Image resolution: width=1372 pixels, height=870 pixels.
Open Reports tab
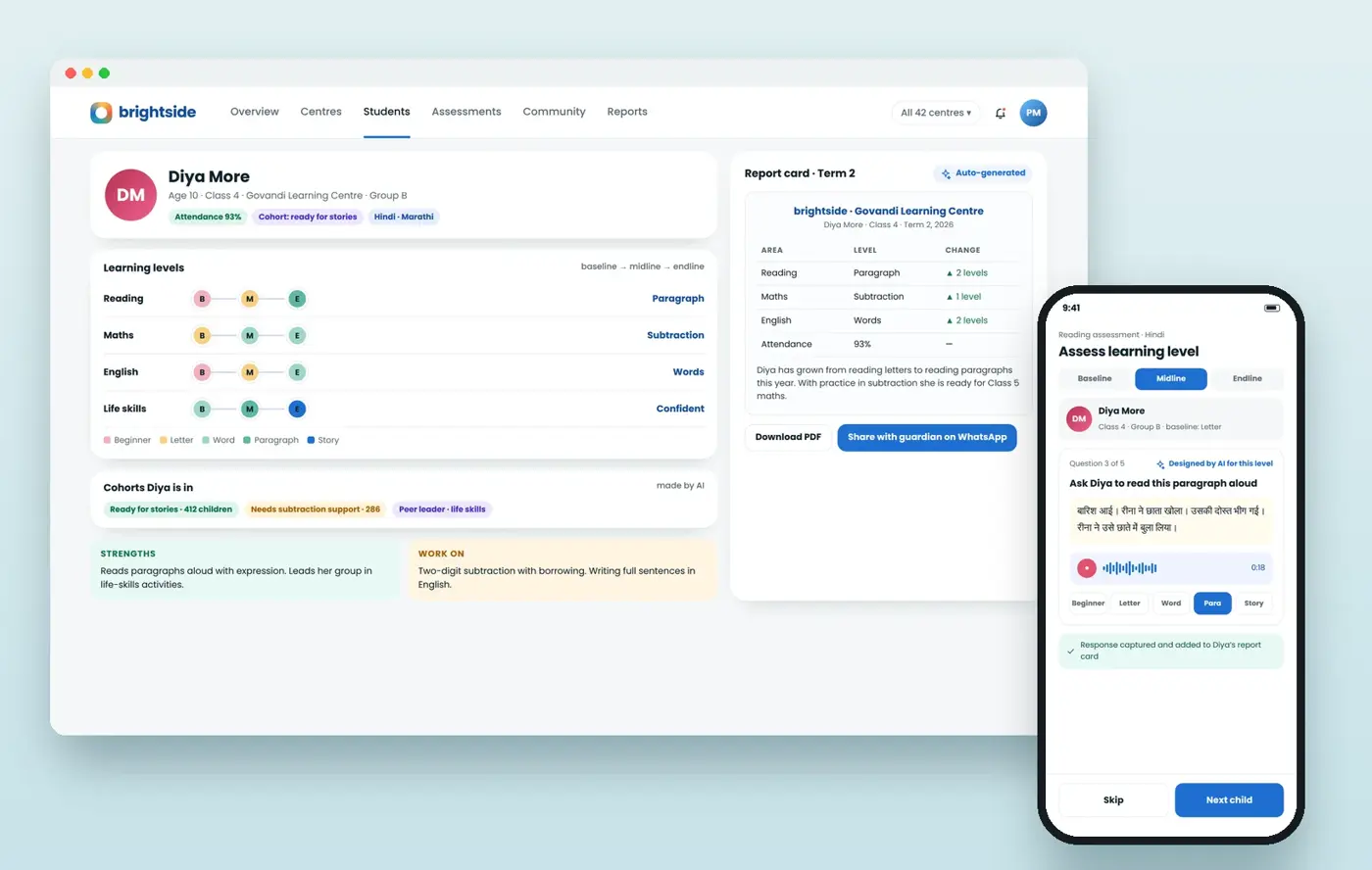tap(627, 112)
